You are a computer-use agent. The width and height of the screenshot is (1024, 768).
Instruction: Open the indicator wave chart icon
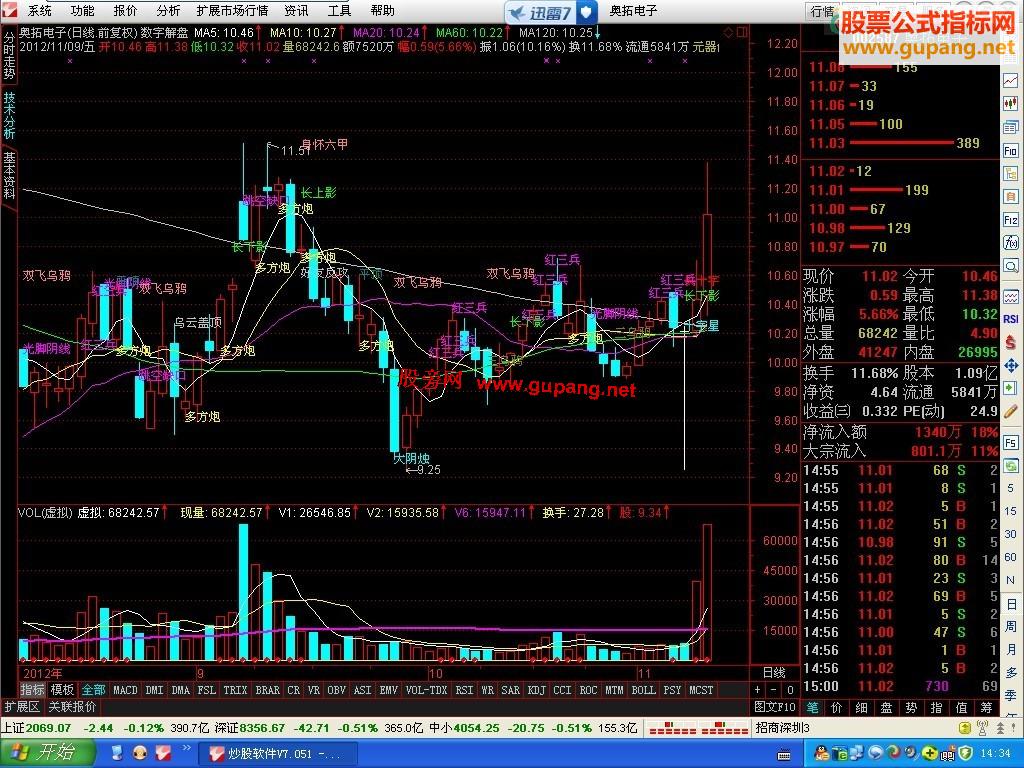[1010, 296]
